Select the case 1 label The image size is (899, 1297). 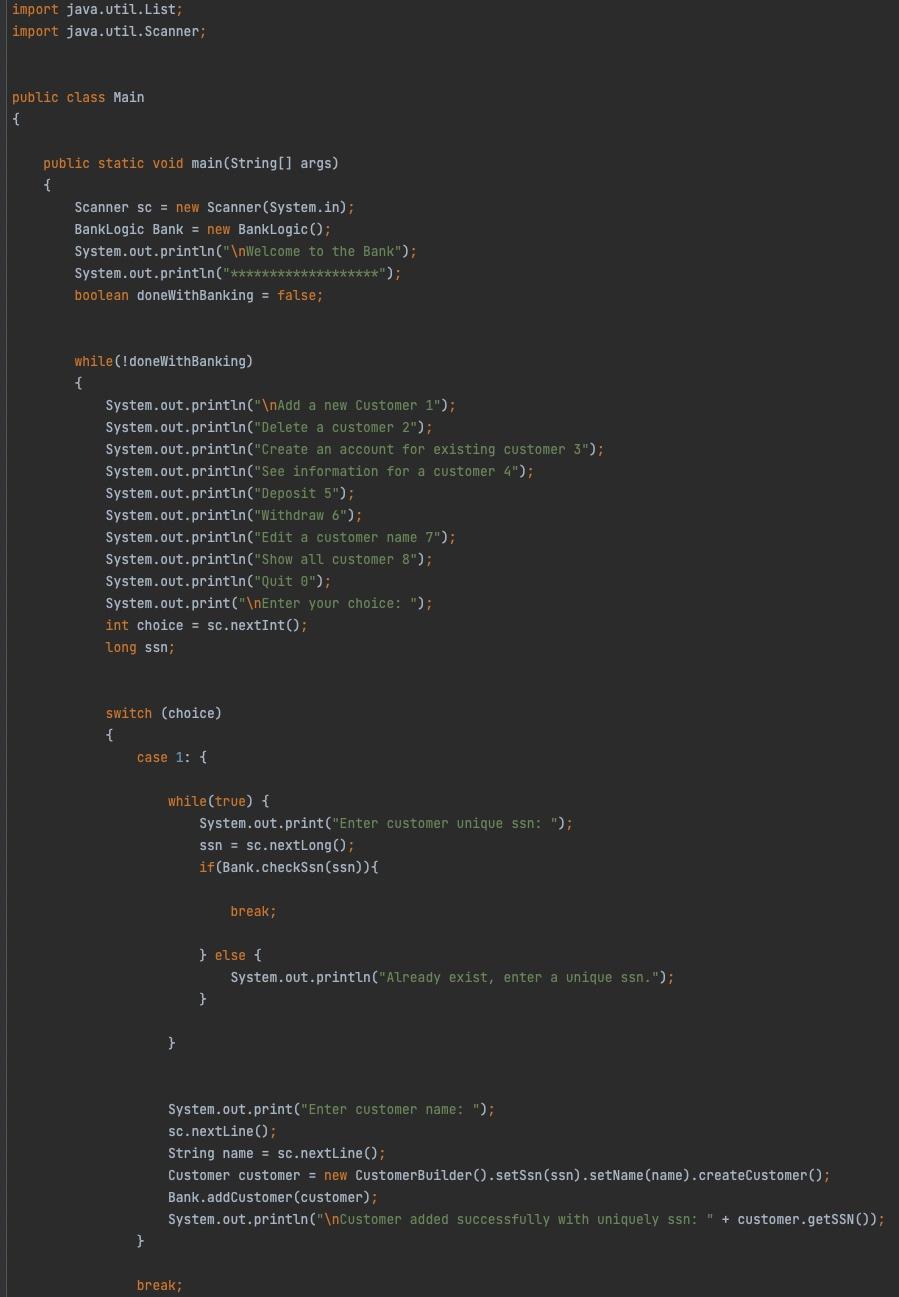[160, 757]
